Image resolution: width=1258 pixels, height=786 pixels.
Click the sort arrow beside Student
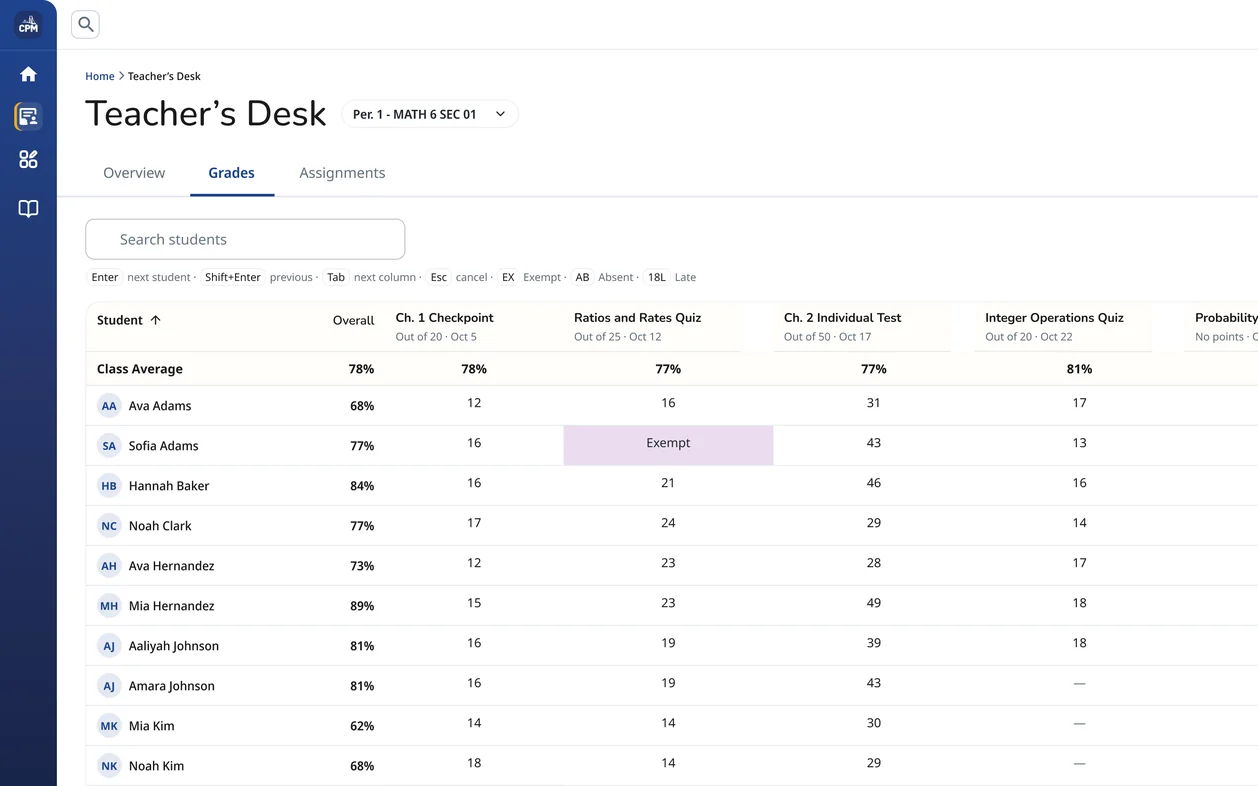[155, 320]
